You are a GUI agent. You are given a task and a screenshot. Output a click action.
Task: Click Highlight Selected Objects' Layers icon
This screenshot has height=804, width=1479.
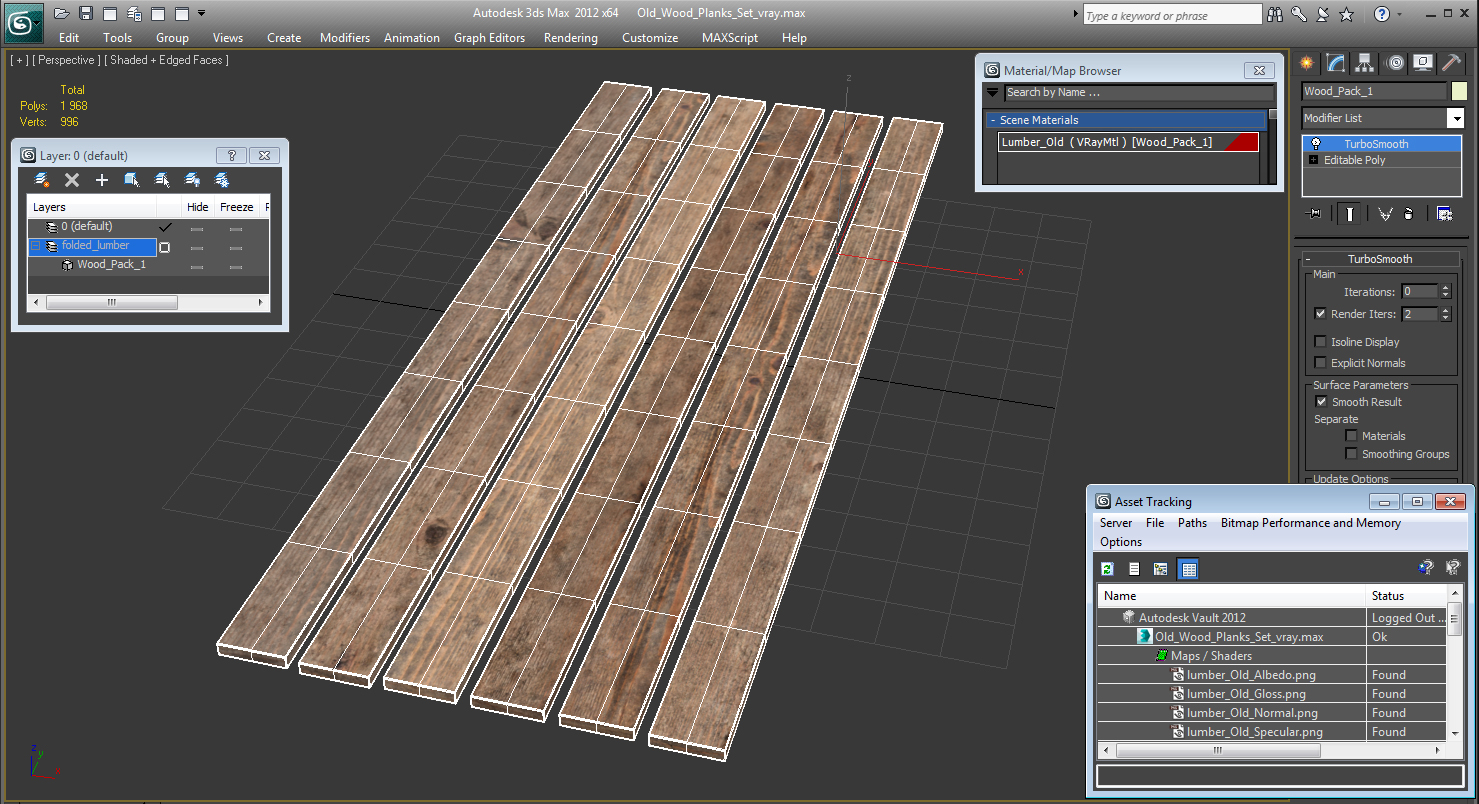(162, 180)
